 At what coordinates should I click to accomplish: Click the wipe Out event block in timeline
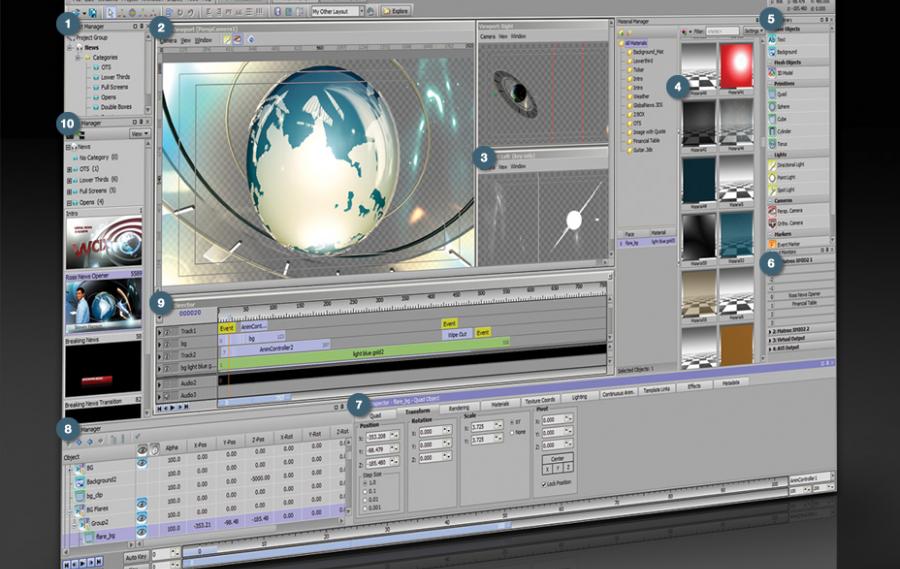pyautogui.click(x=457, y=334)
